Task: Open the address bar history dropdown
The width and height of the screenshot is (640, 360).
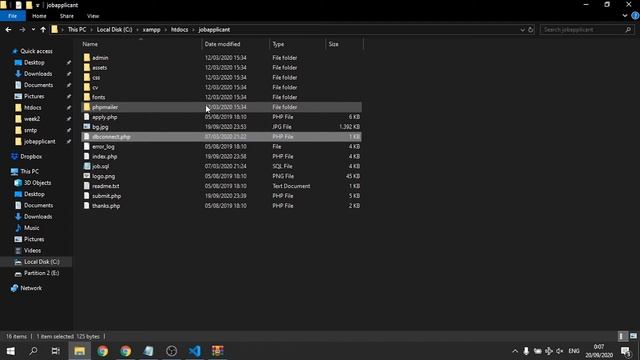Action: click(522, 29)
